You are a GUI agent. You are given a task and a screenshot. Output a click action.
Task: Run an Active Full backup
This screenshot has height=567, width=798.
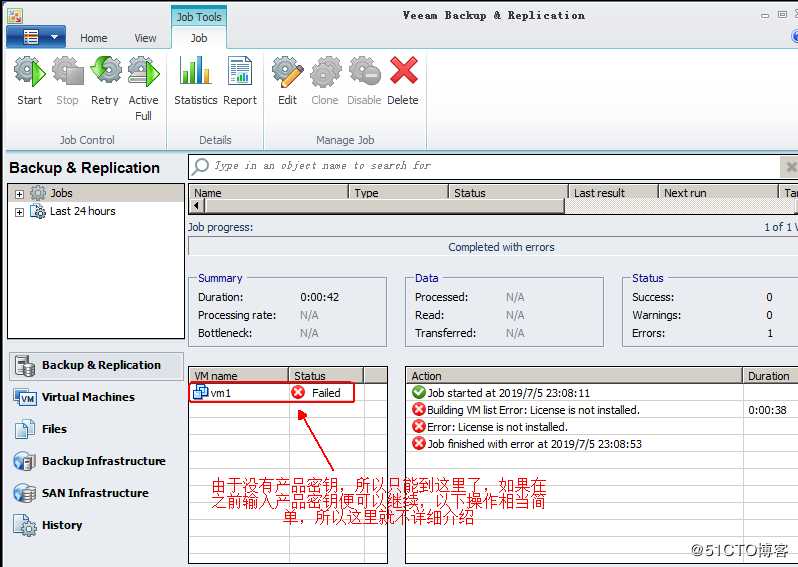click(144, 88)
